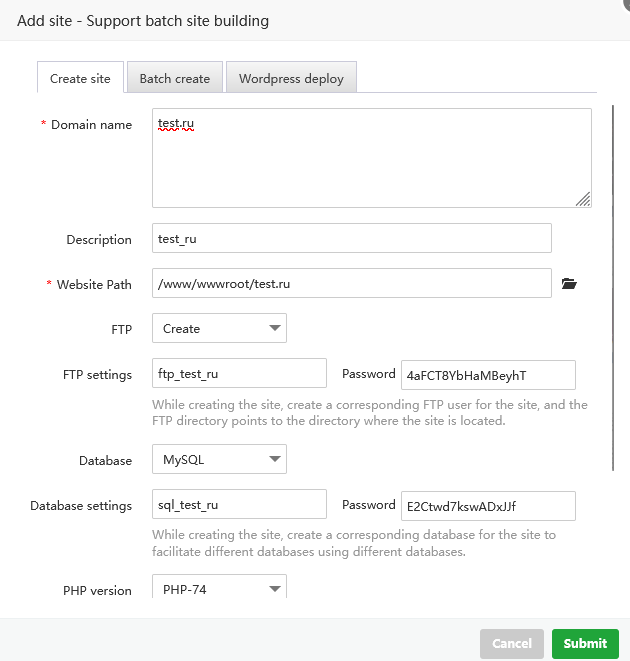The width and height of the screenshot is (630, 661).
Task: Open the FTP Create dropdown
Action: tap(219, 328)
